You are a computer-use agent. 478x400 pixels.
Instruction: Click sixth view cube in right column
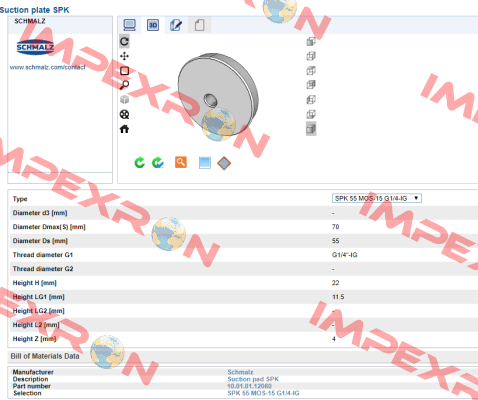(x=311, y=114)
